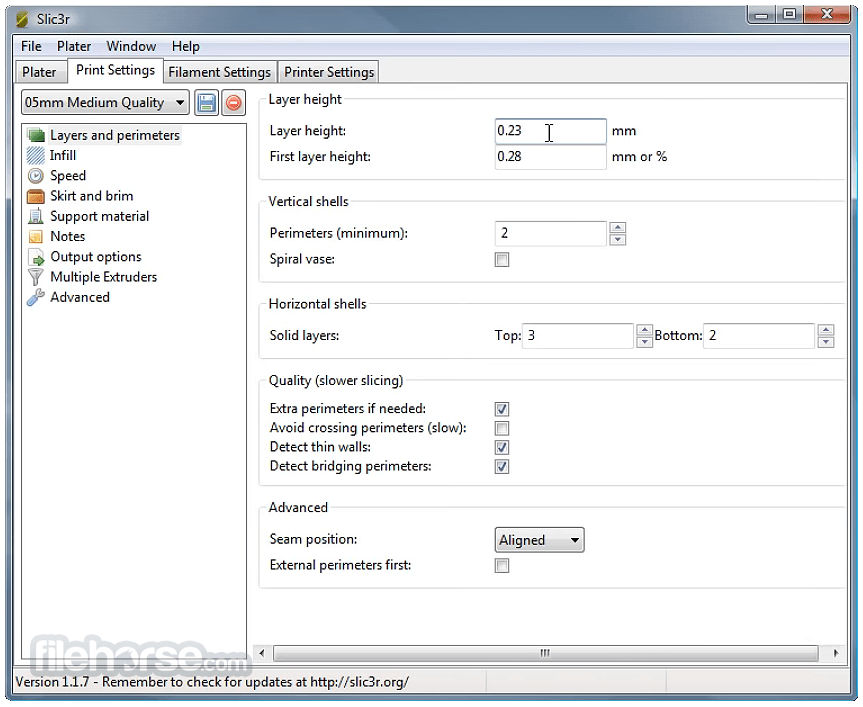This screenshot has height=707, width=863.
Task: Open the 05mm Medium Quality preset dropdown
Action: (105, 103)
